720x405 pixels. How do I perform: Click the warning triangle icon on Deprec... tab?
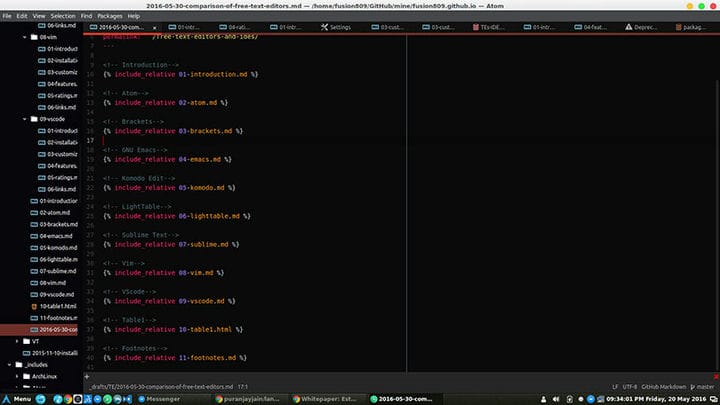tap(629, 27)
